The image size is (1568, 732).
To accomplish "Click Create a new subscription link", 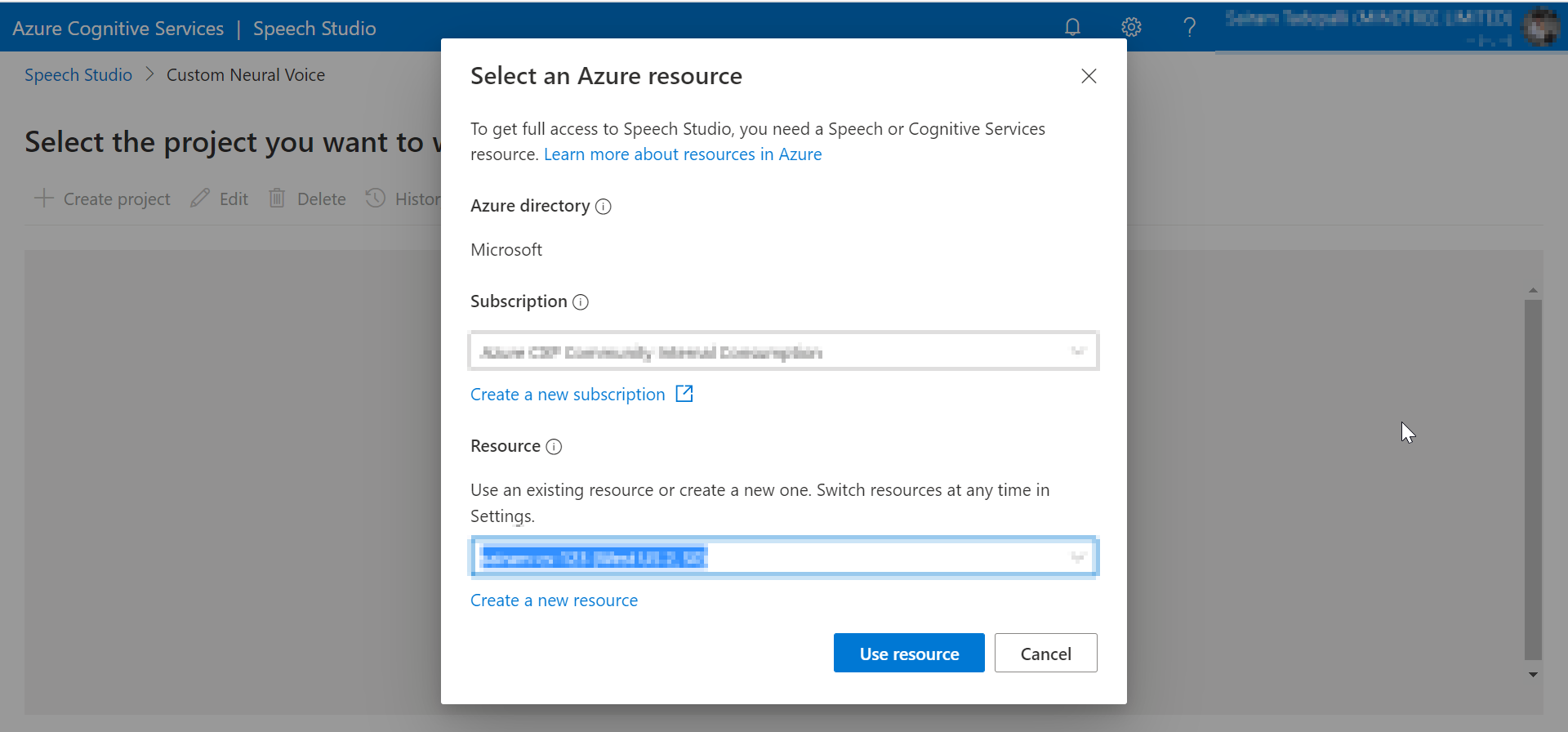I will [x=568, y=395].
